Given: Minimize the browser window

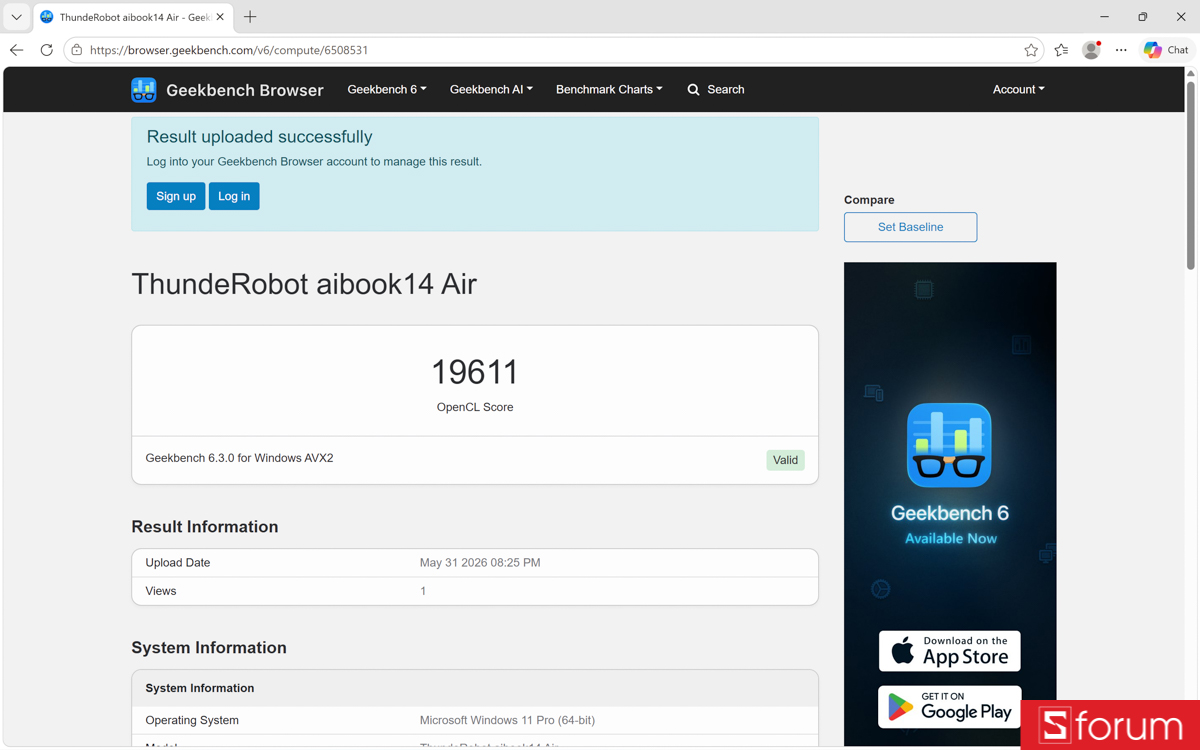Looking at the screenshot, I should coord(1104,17).
